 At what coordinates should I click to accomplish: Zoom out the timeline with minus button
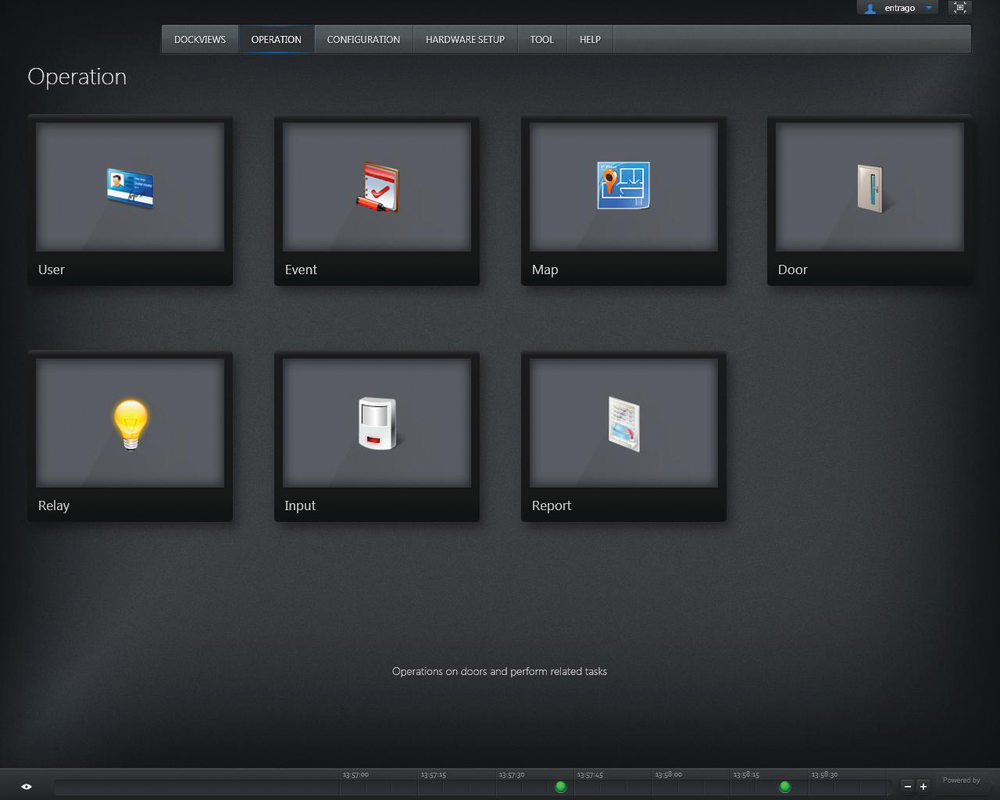[x=907, y=787]
